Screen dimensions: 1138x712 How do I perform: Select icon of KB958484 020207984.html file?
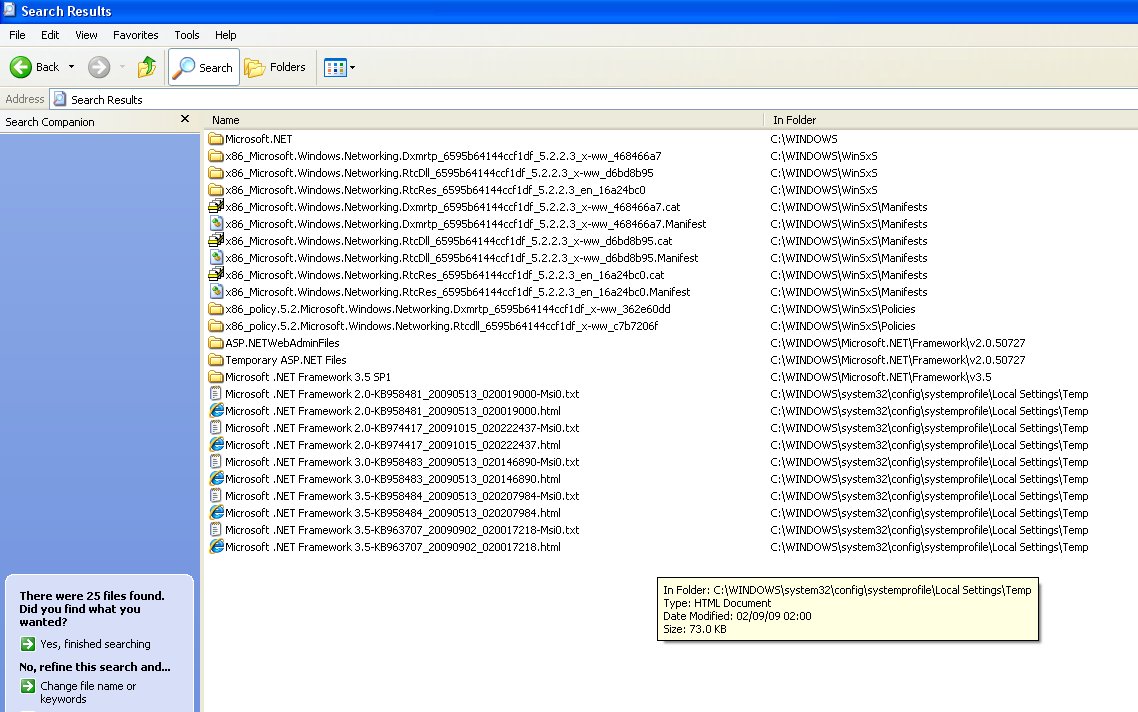coord(216,513)
